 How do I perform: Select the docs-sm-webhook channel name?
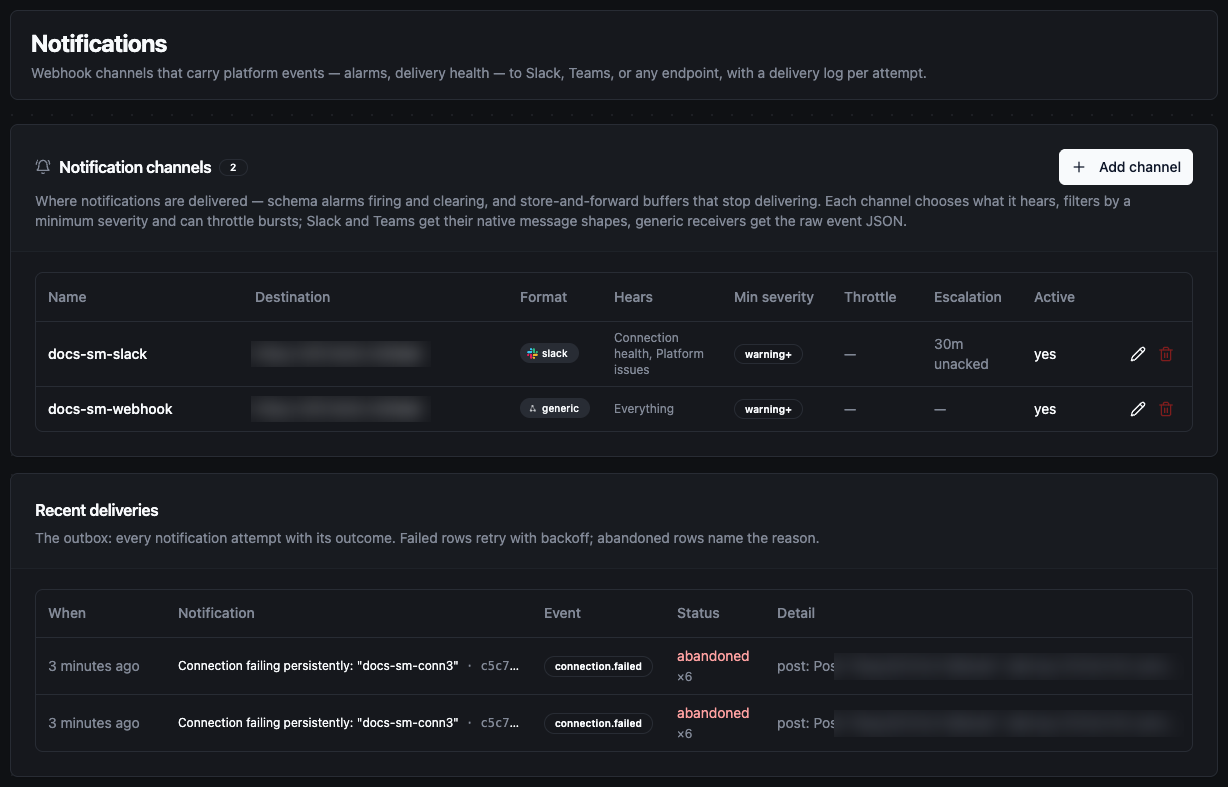click(110, 409)
